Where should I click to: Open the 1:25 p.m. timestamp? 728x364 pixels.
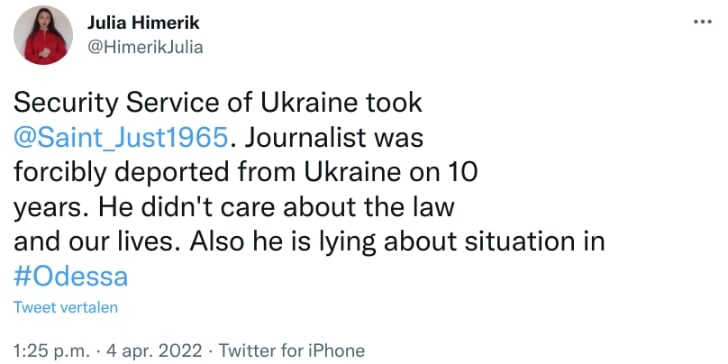click(x=55, y=350)
